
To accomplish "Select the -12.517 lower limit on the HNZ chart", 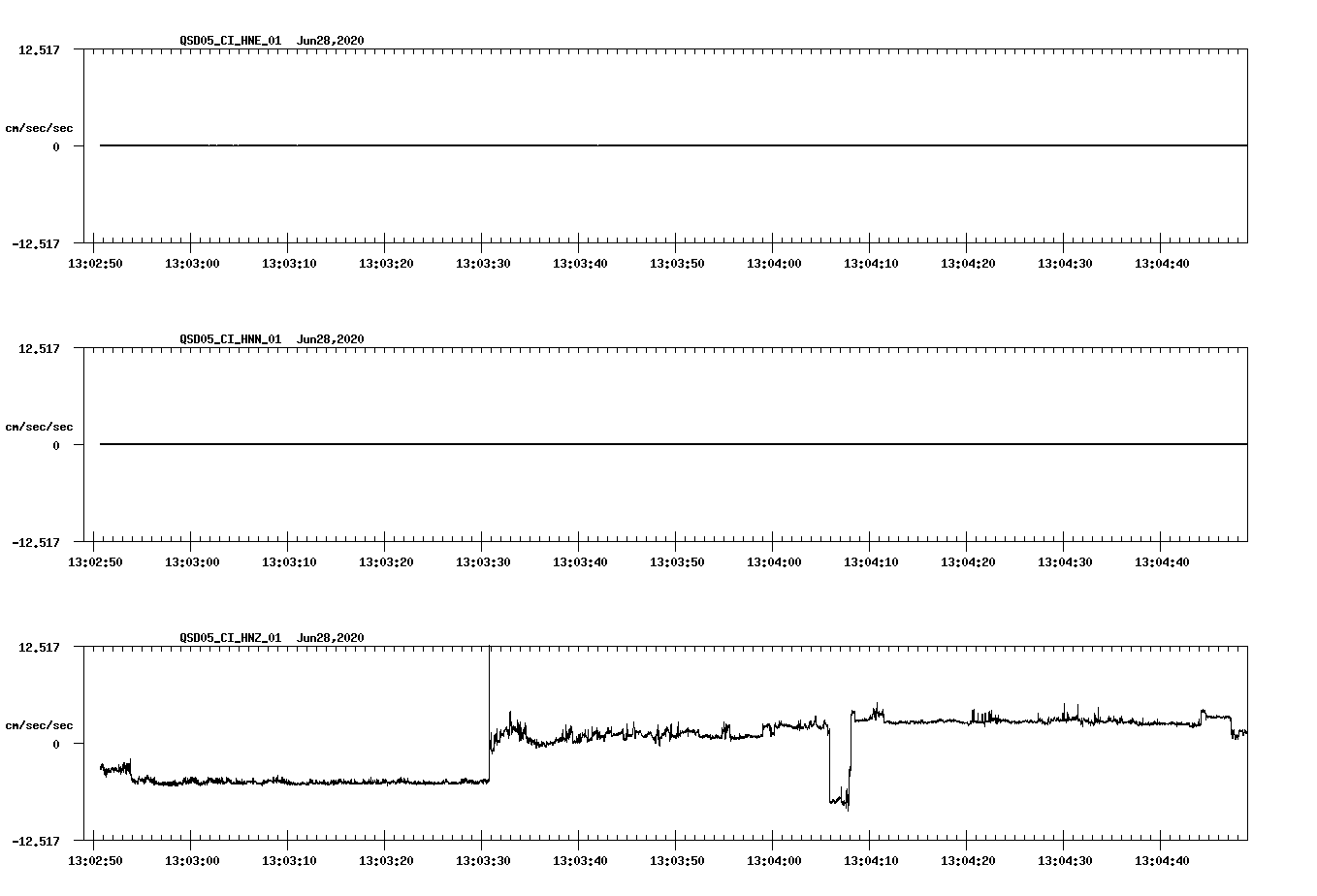I will click(35, 842).
